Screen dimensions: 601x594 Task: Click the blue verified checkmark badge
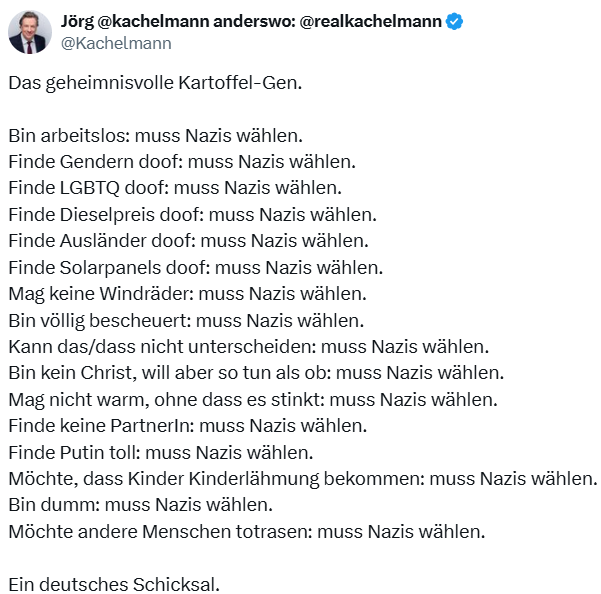[455, 21]
